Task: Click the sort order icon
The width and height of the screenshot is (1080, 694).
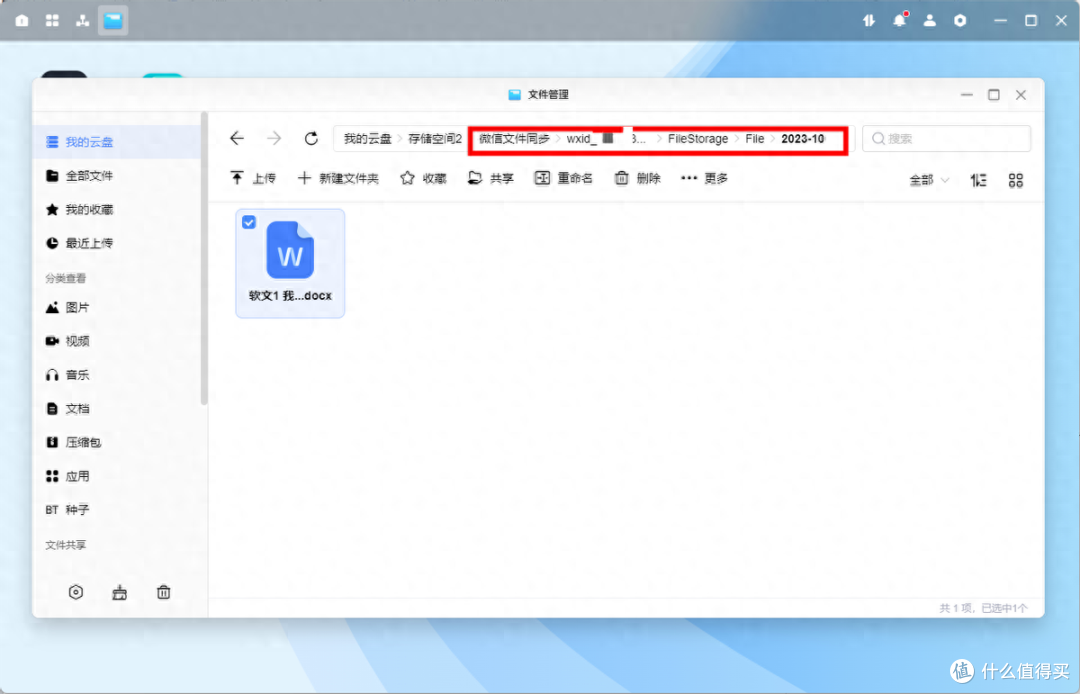Action: [979, 180]
